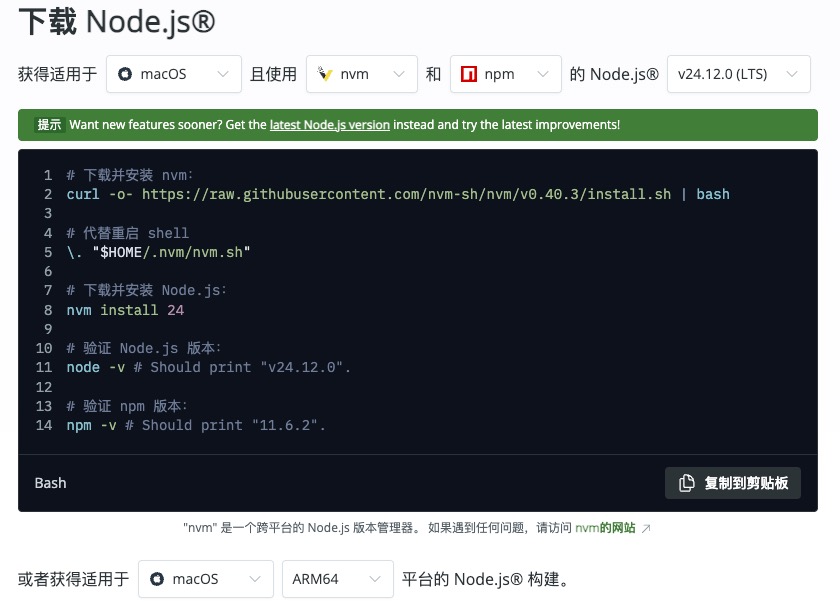Open the npm package manager dropdown
Screen dimensions: 840x612
point(506,74)
